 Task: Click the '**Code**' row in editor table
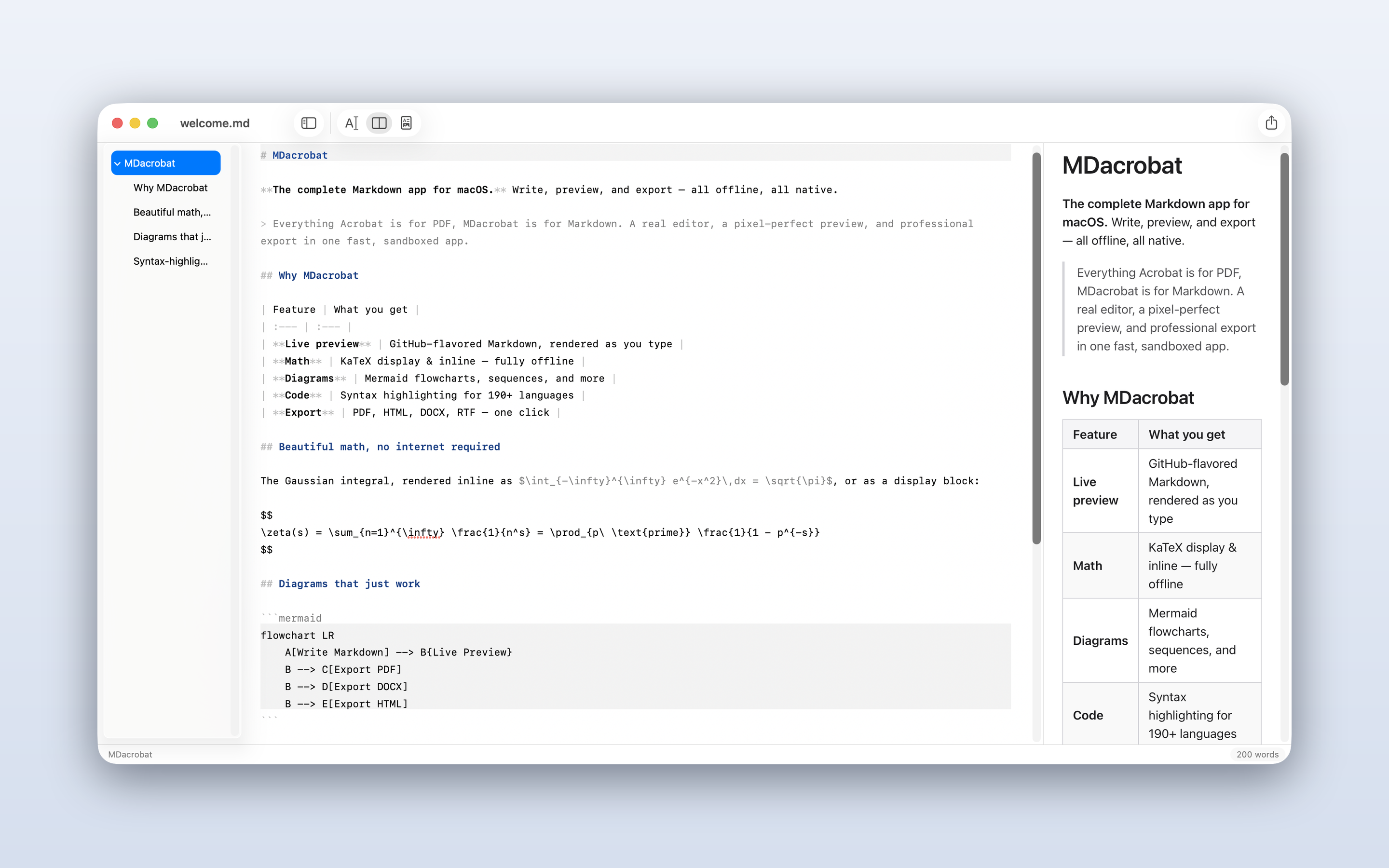pos(423,395)
